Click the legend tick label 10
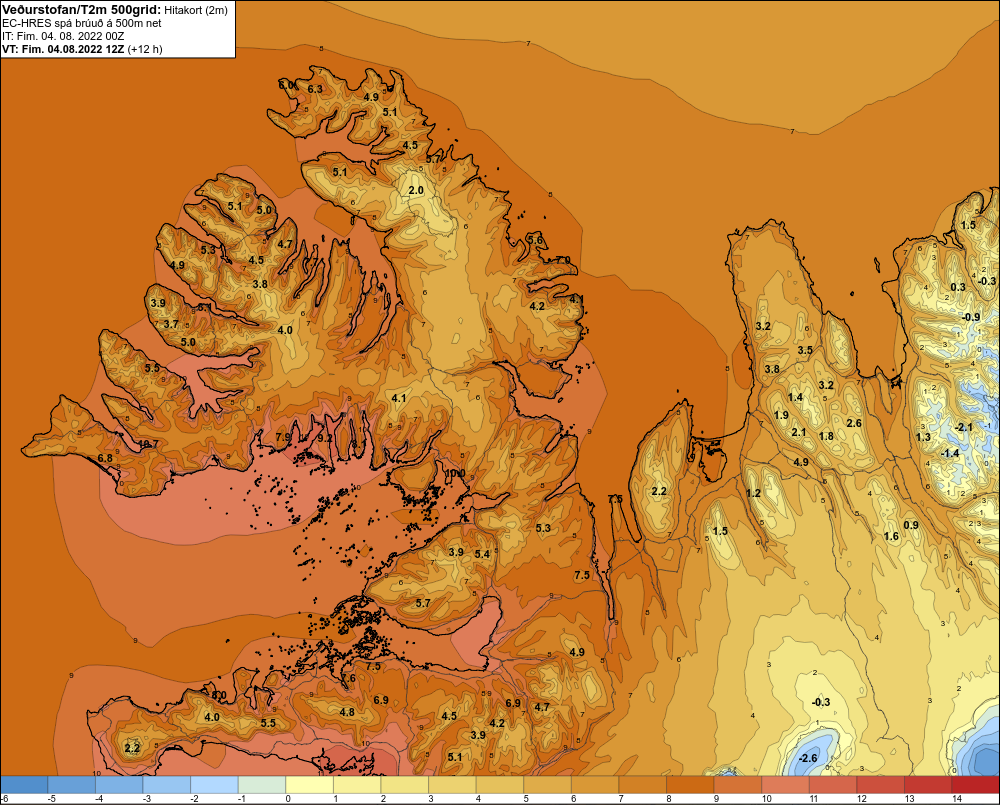Screen dimensions: 1000x805 [766, 799]
